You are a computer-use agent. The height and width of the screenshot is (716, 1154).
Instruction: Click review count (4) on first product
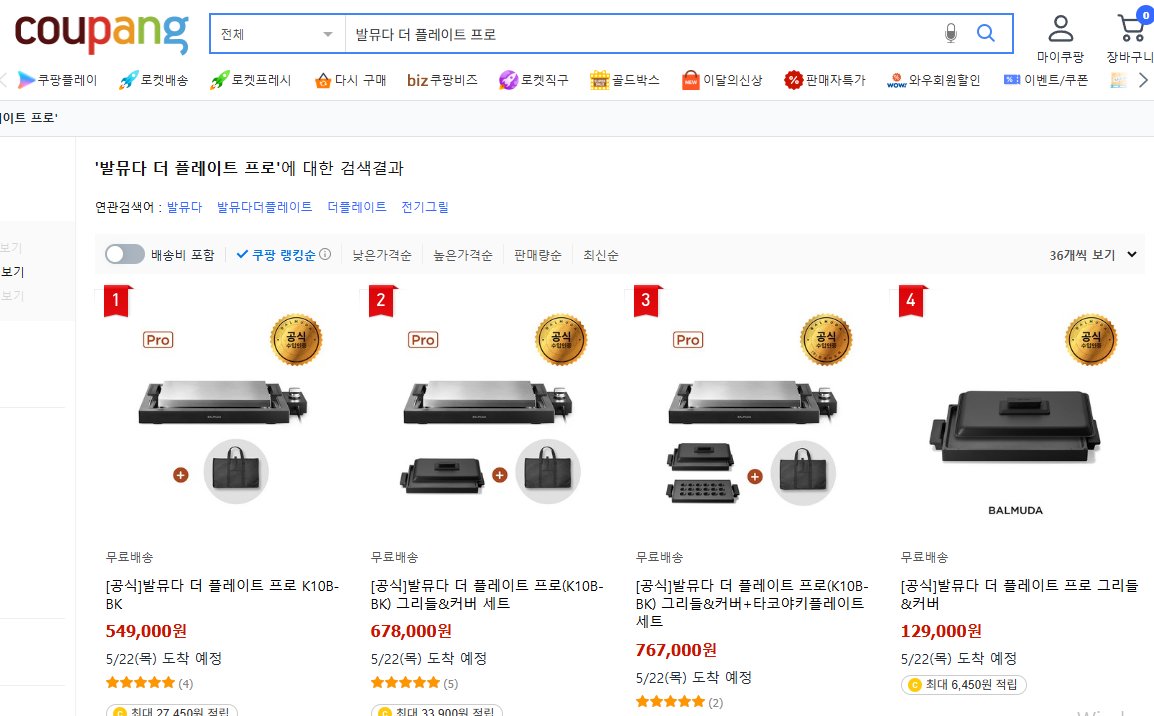point(185,684)
